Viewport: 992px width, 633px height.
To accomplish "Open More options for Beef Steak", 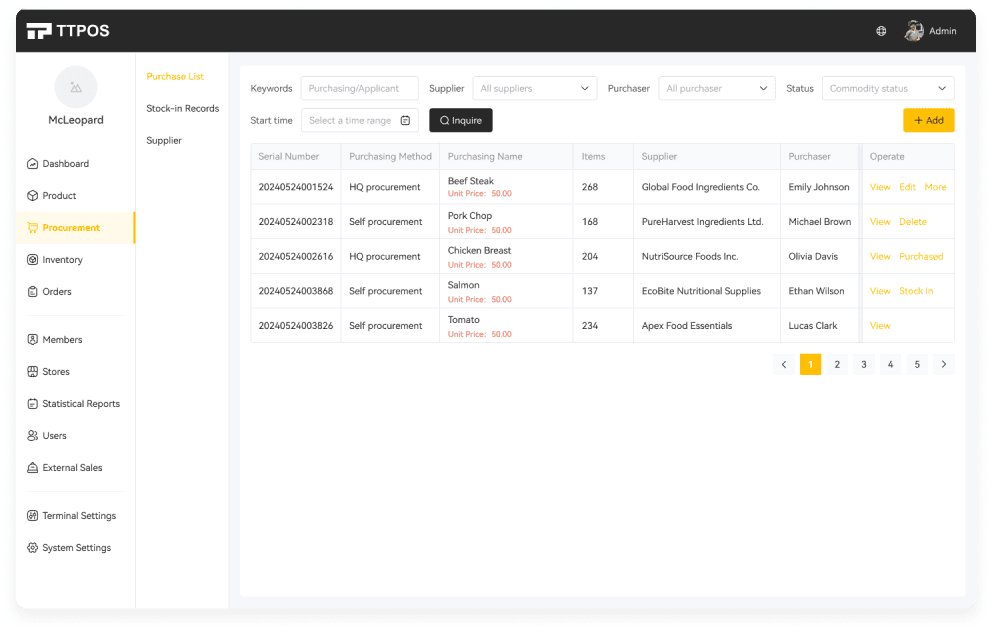I will click(x=935, y=187).
